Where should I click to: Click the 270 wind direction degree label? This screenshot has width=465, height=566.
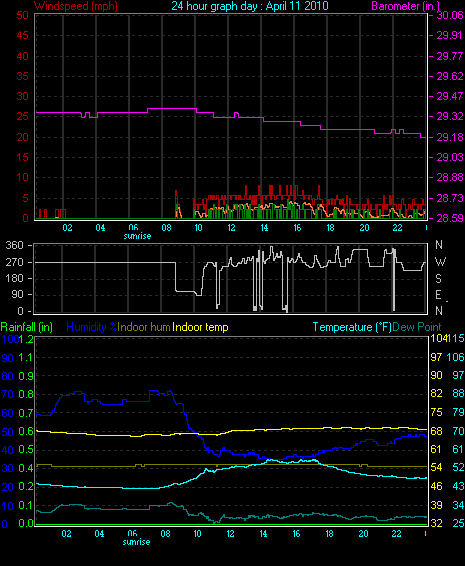(x=14, y=262)
